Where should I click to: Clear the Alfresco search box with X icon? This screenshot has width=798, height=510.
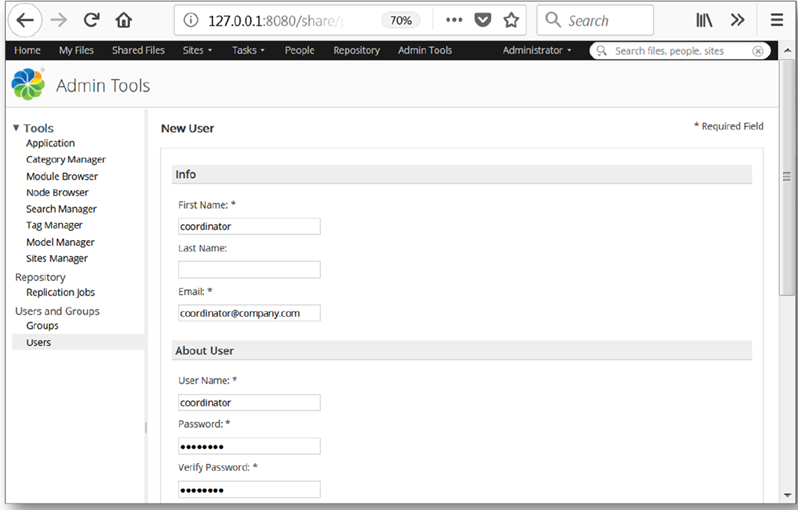[x=757, y=51]
